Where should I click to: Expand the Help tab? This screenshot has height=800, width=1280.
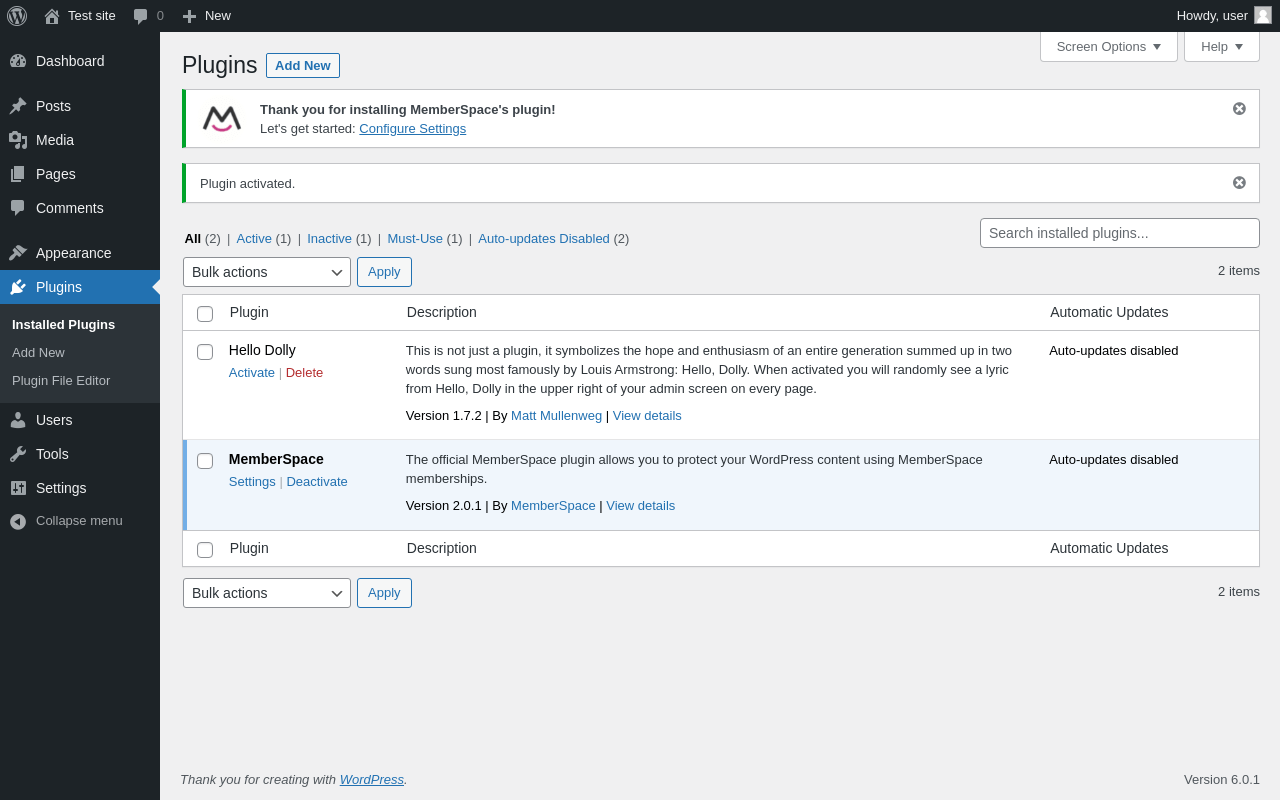(x=1221, y=47)
